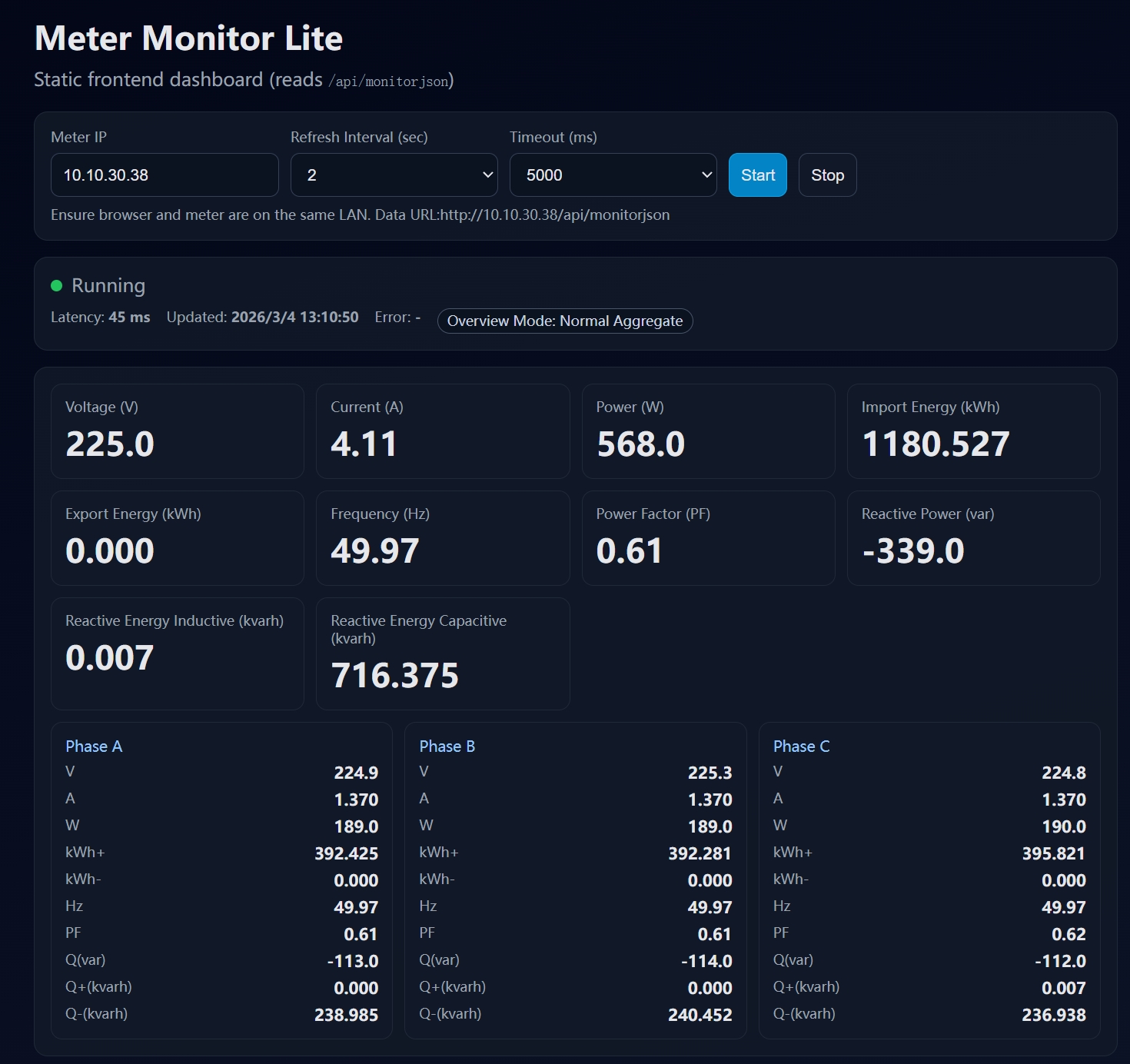
Task: Click the Export Energy (kWh) card
Action: click(x=178, y=538)
